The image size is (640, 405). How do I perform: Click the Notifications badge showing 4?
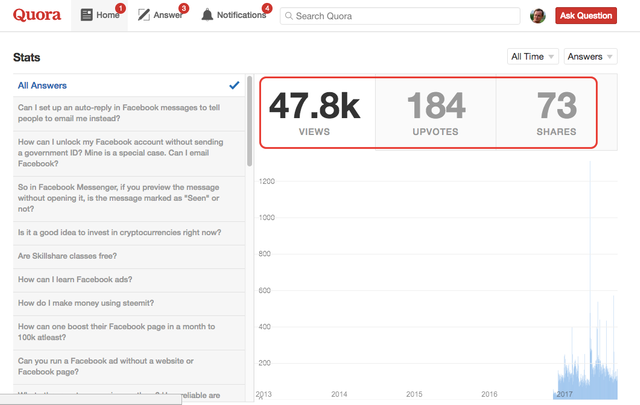tap(267, 8)
